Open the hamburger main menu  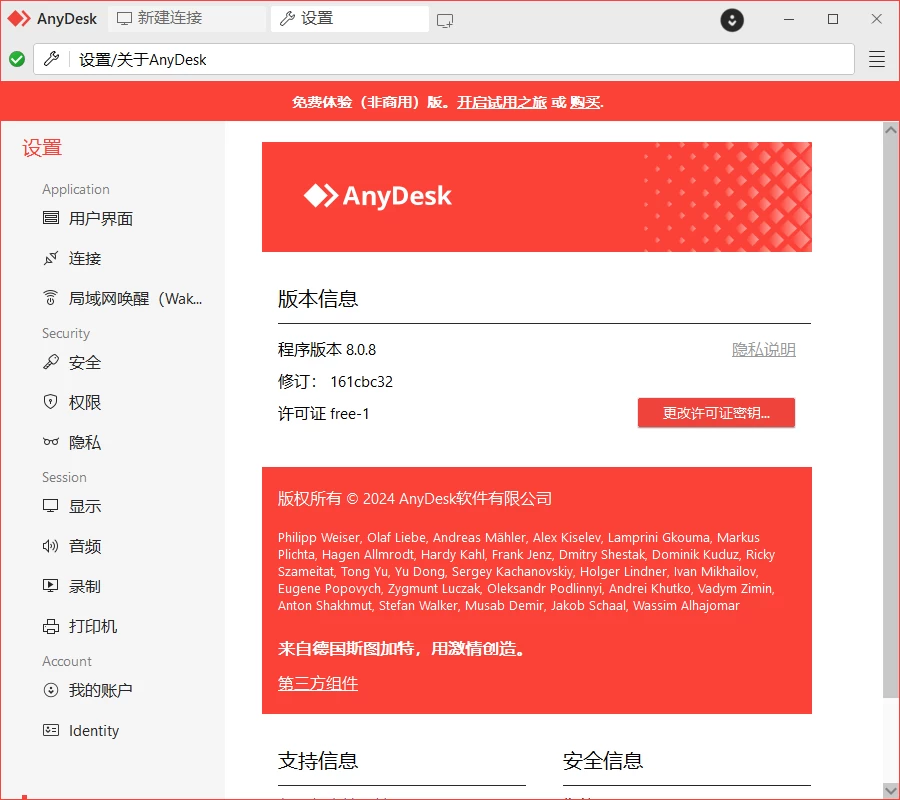(x=876, y=59)
